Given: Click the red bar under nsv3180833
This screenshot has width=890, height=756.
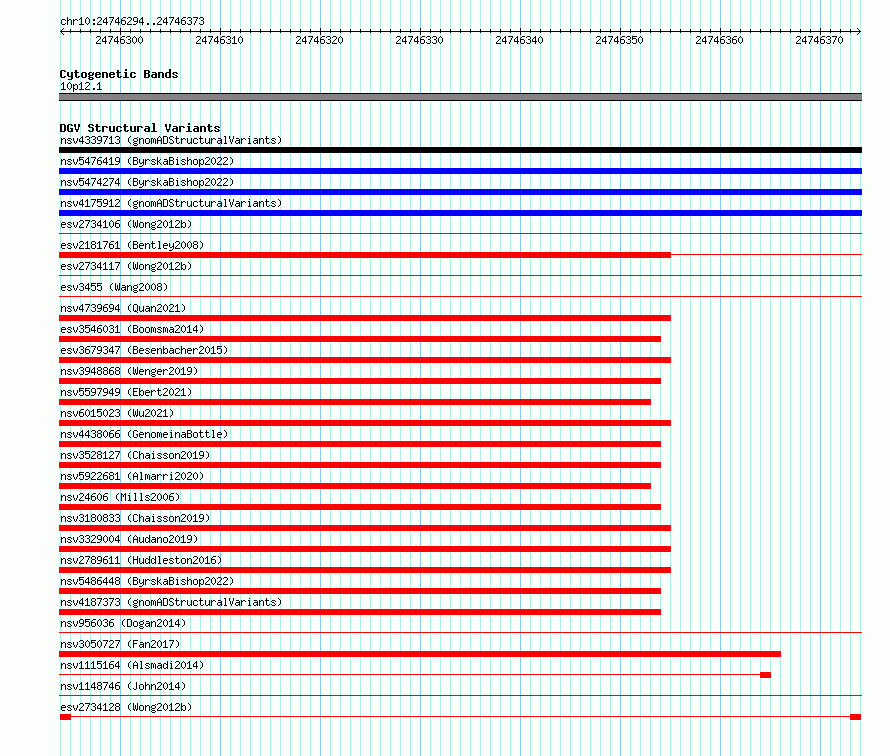Looking at the screenshot, I should click(365, 528).
